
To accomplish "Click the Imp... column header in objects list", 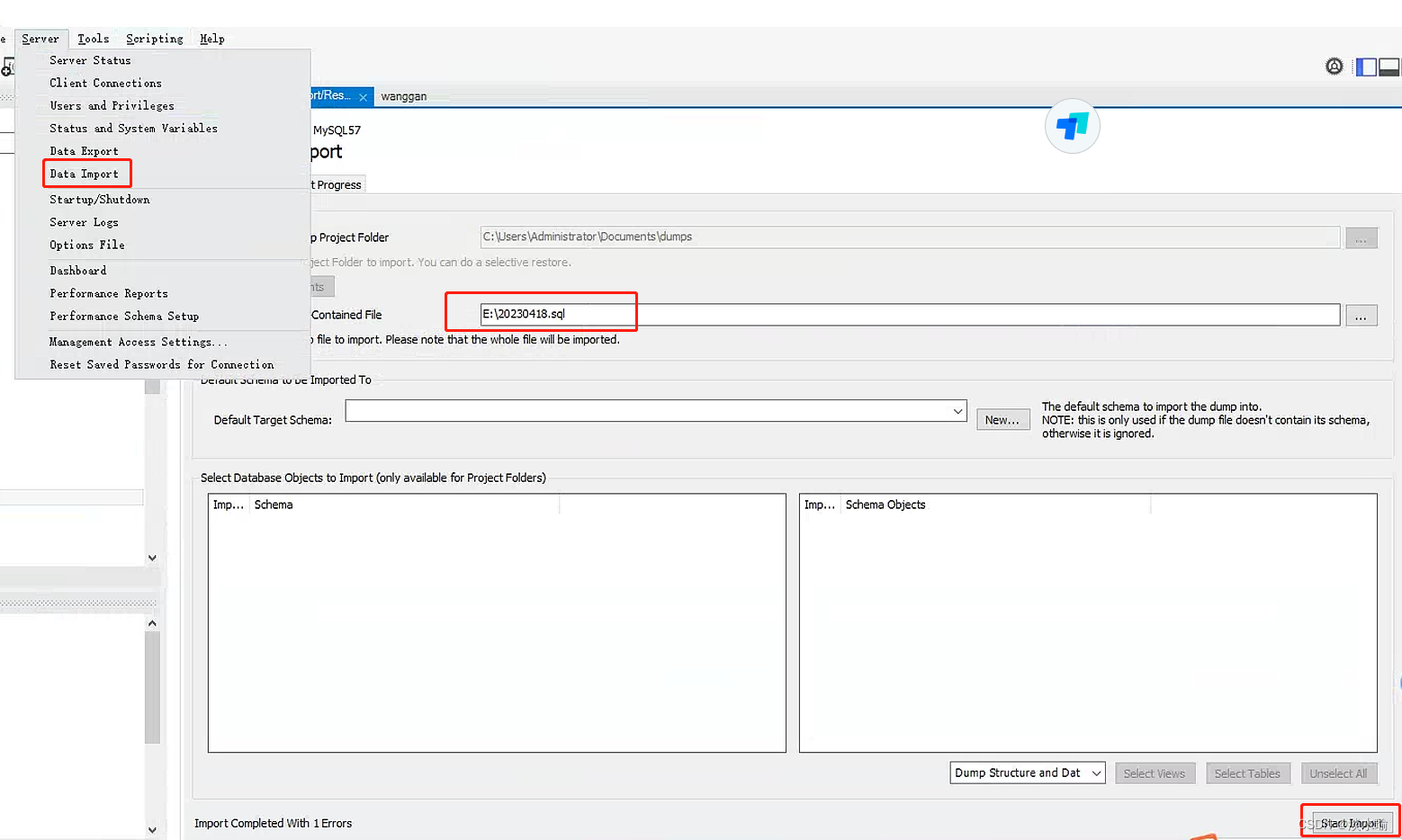I will tap(820, 505).
